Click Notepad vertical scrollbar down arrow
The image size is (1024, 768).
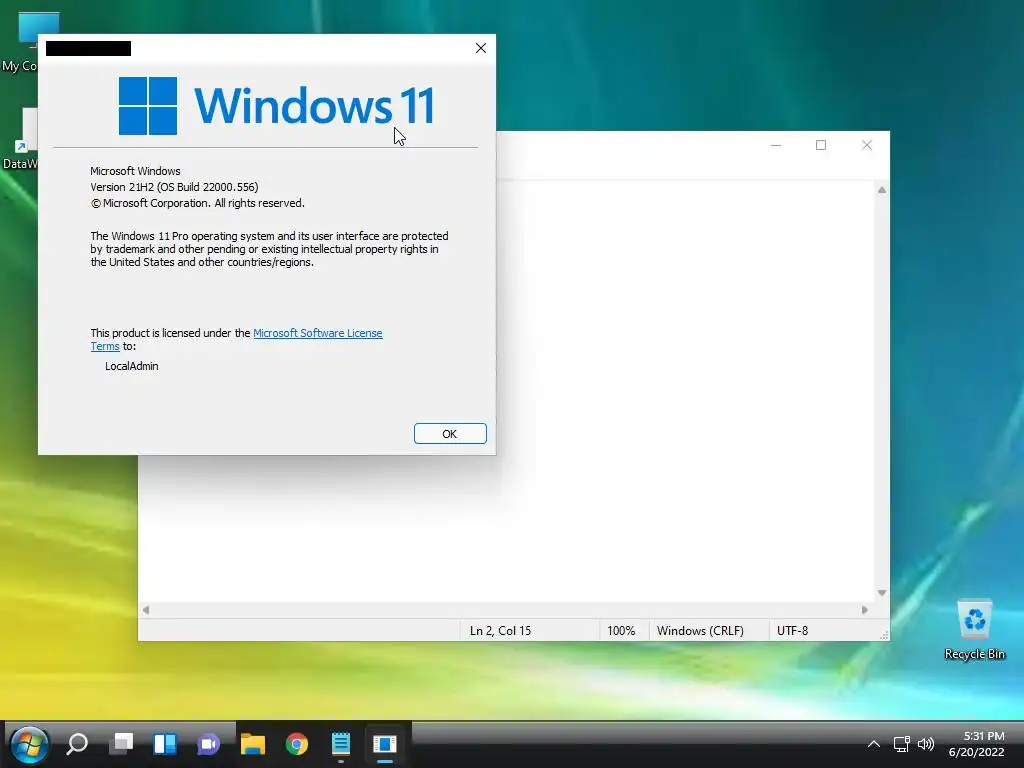[882, 593]
